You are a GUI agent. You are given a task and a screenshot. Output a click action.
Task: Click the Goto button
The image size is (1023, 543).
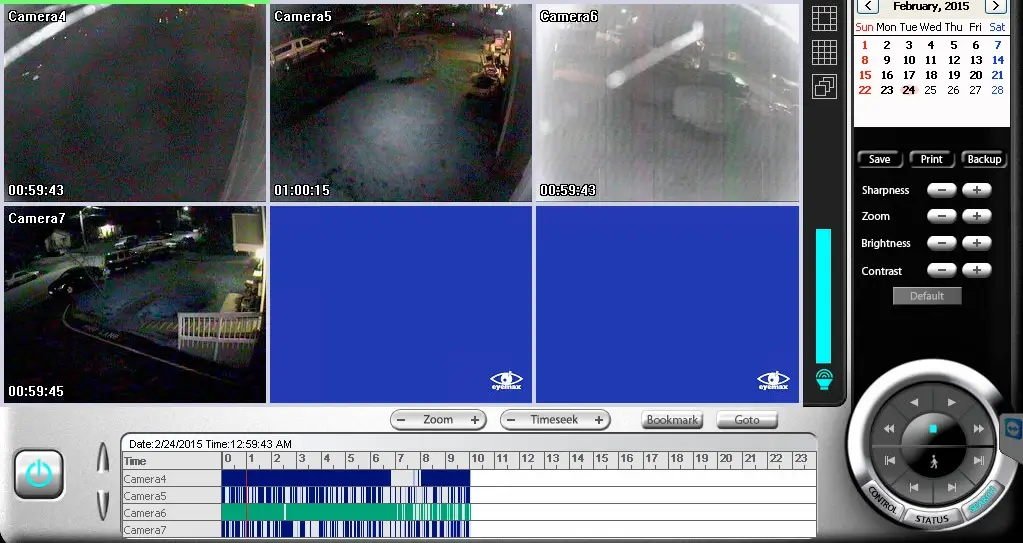click(x=747, y=420)
